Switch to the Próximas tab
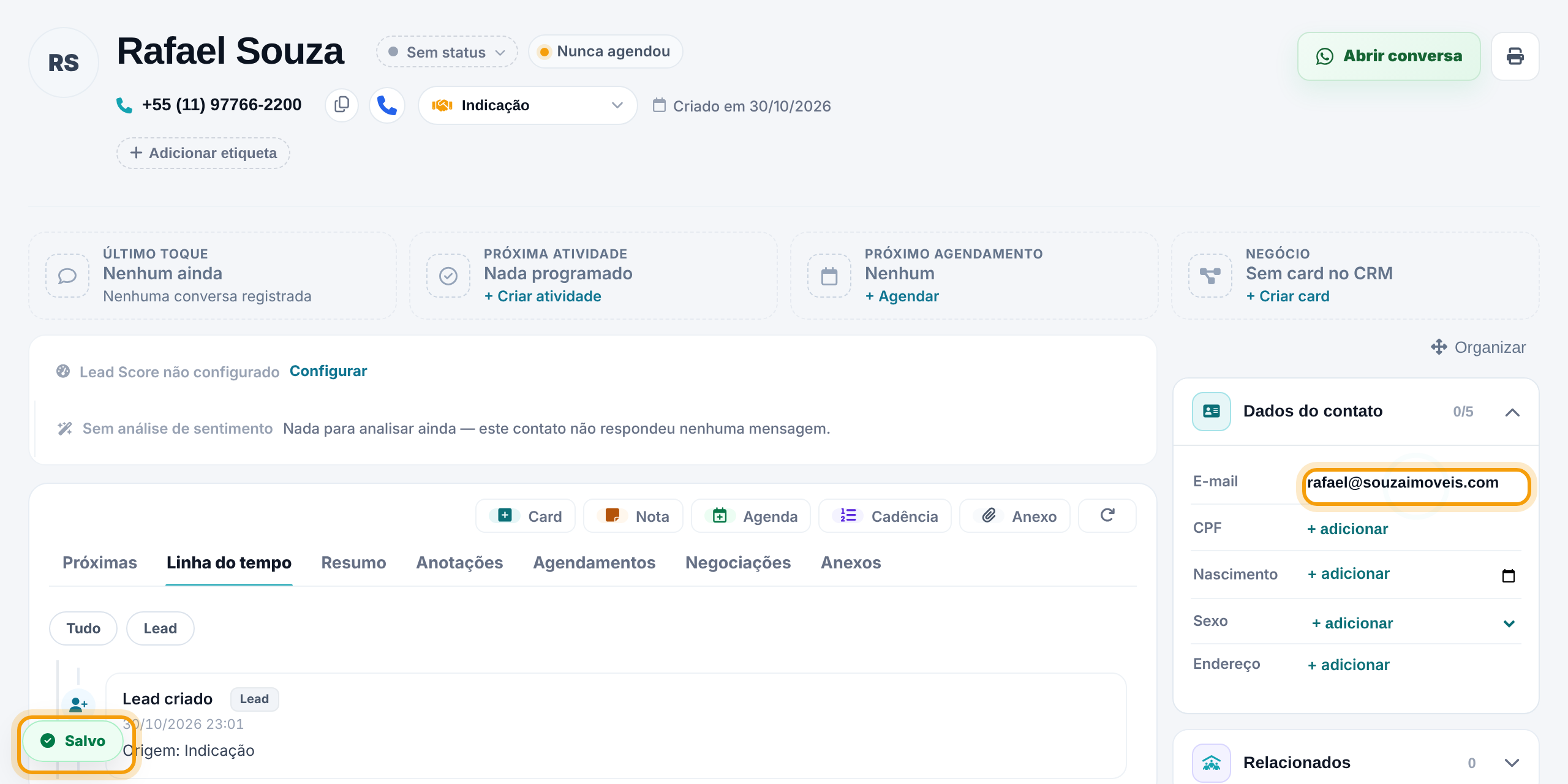Image resolution: width=1568 pixels, height=784 pixels. (x=100, y=562)
